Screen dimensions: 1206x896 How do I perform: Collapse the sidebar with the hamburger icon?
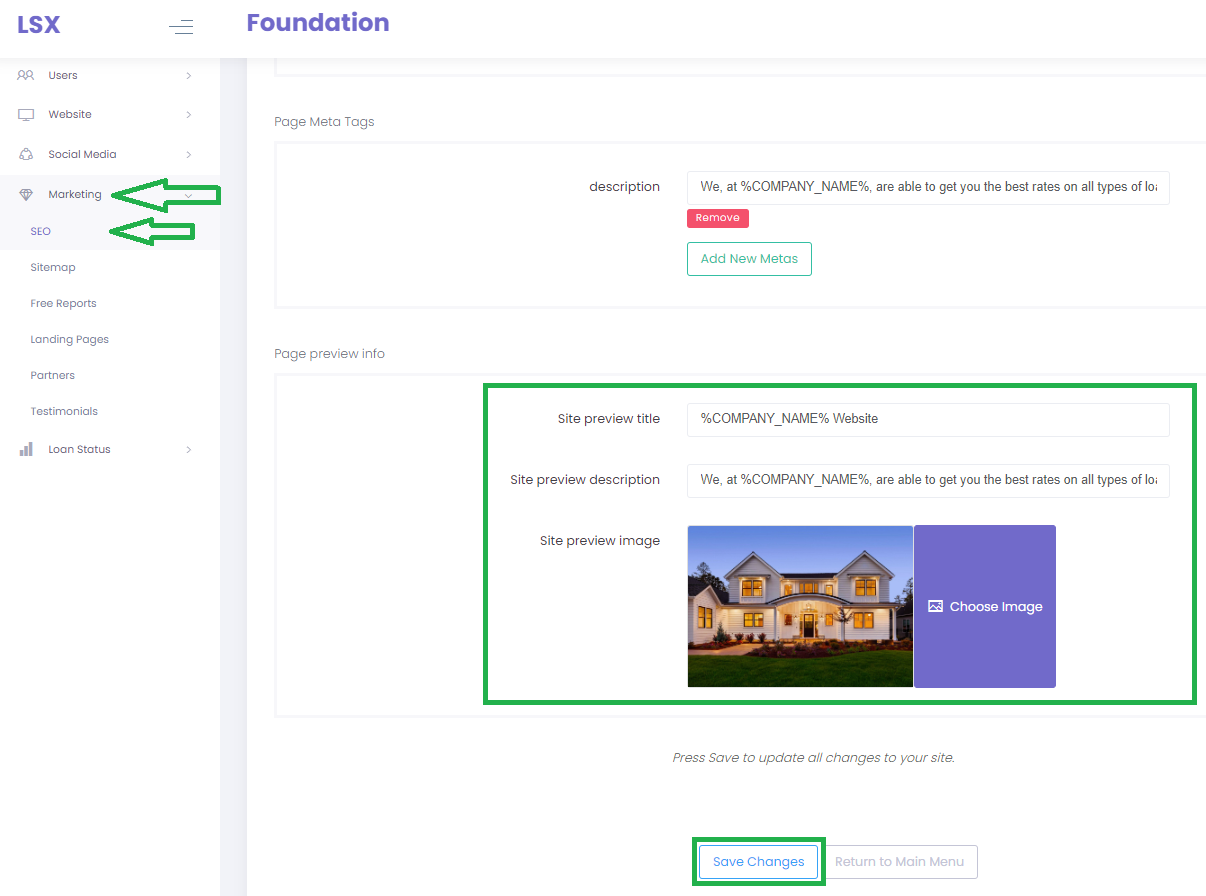181,27
